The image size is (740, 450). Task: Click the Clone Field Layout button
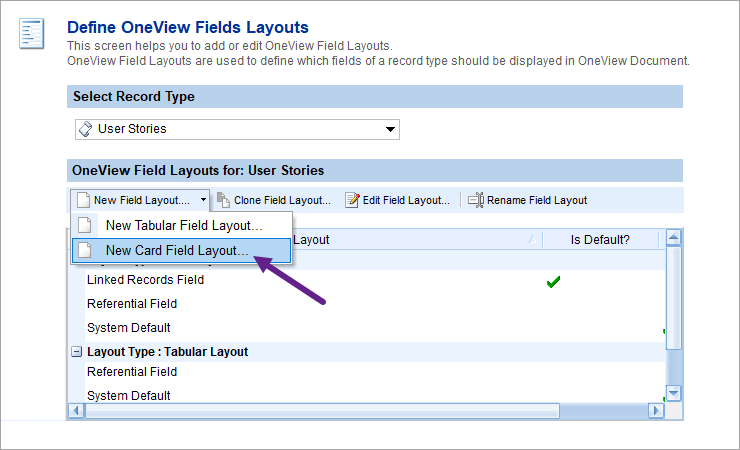274,200
